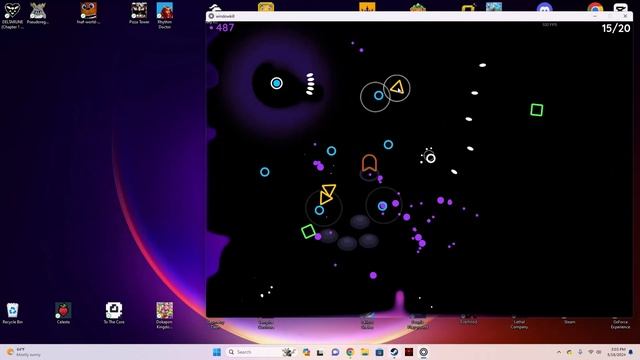Open the notification bell
The width and height of the screenshot is (640, 360).
point(631,352)
